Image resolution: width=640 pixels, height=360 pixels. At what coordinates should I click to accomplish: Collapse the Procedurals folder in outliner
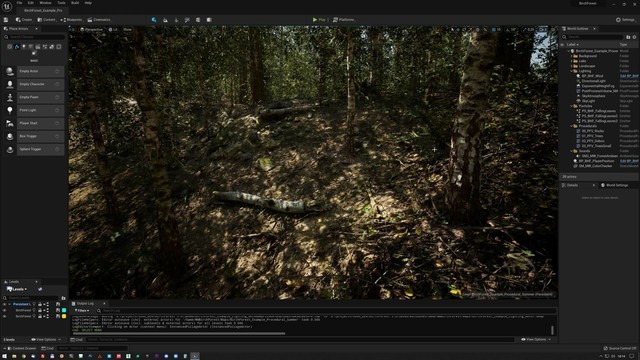coord(571,126)
